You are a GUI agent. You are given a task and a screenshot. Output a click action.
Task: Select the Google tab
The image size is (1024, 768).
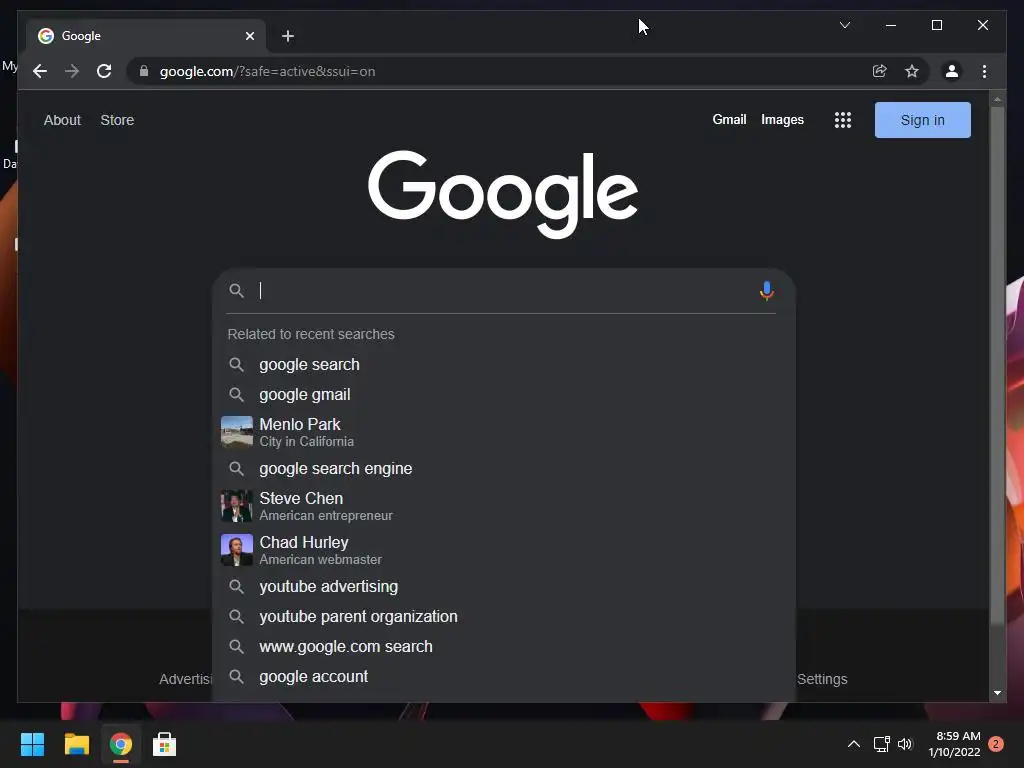coord(146,36)
